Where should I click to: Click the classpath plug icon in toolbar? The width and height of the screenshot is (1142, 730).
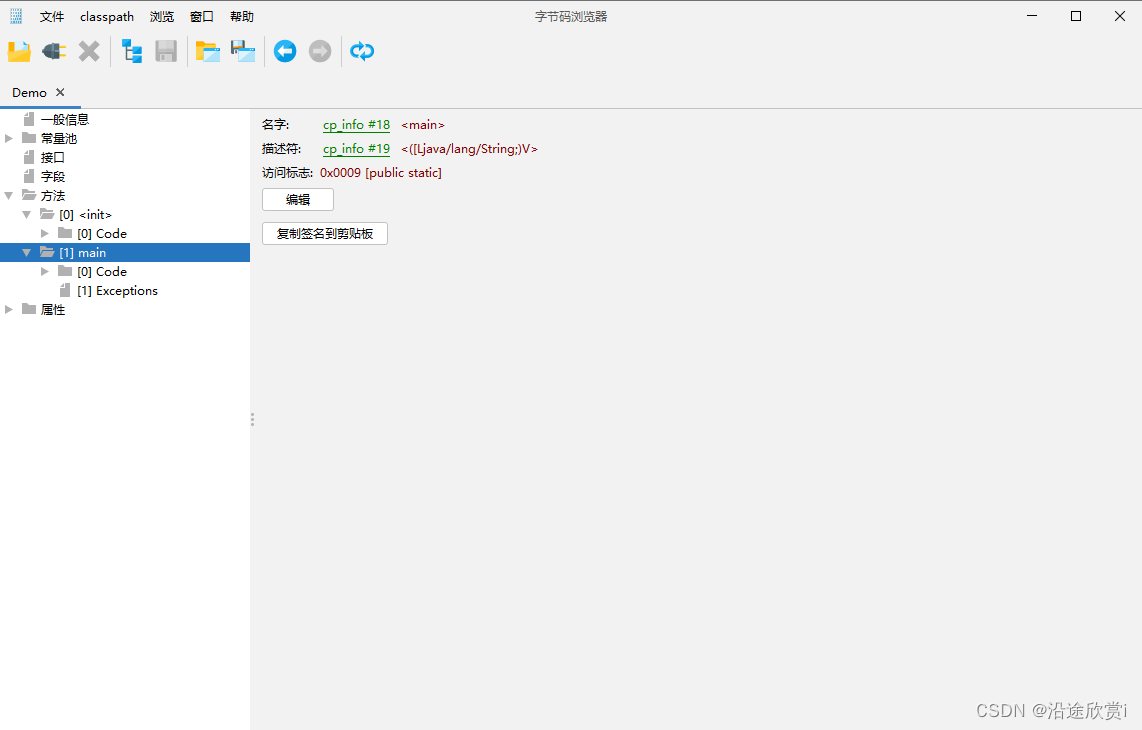[x=54, y=51]
